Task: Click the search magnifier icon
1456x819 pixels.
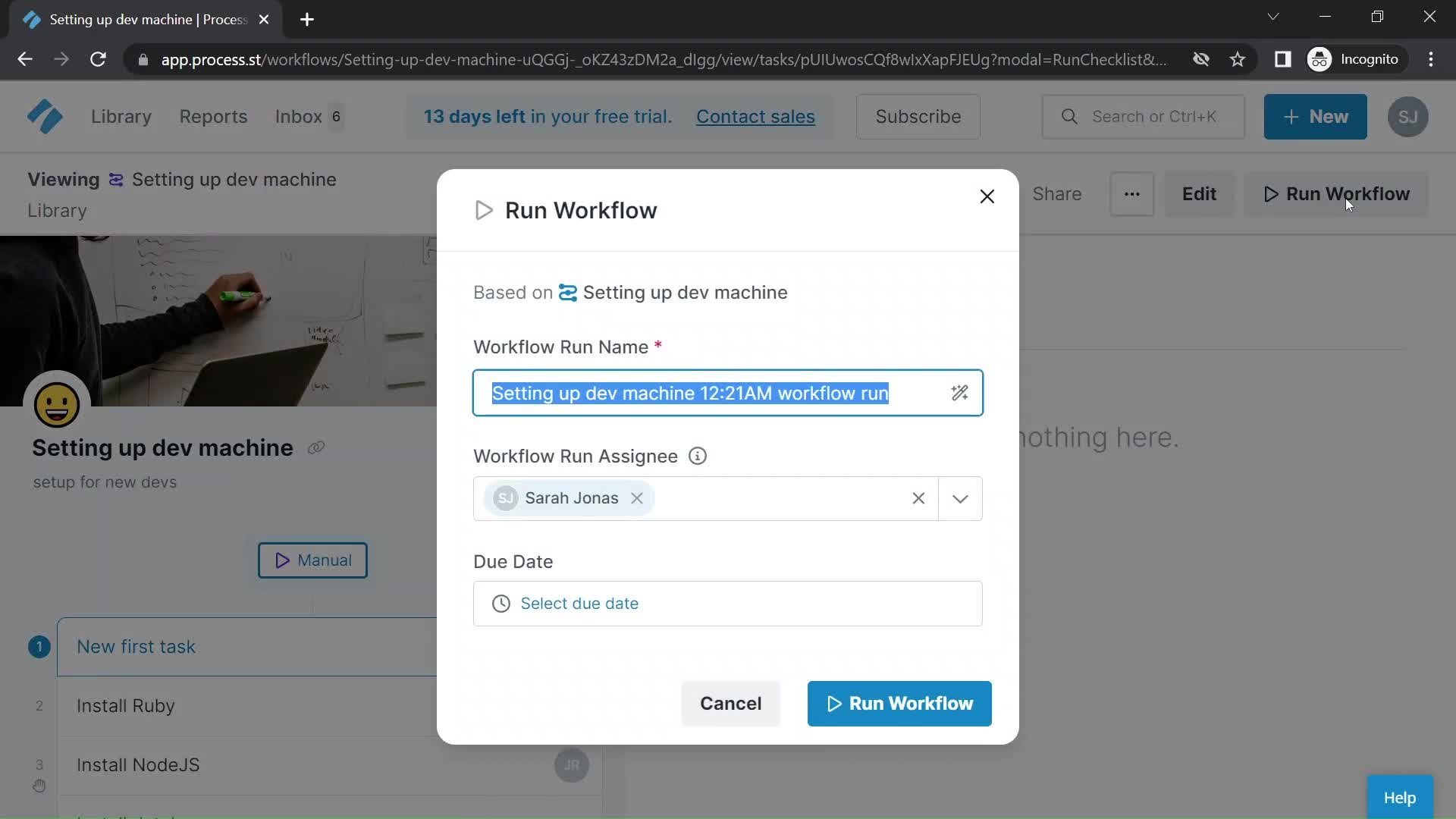Action: [1069, 117]
